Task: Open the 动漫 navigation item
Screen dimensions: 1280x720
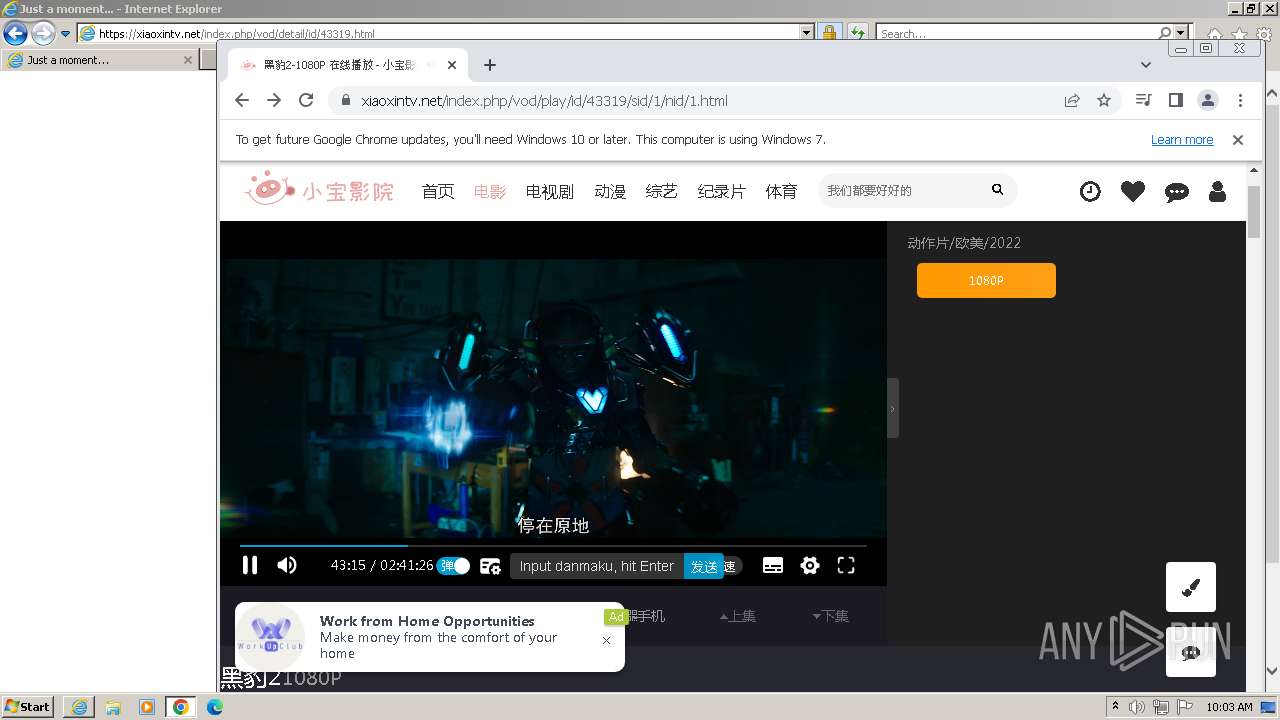Action: coord(610,191)
